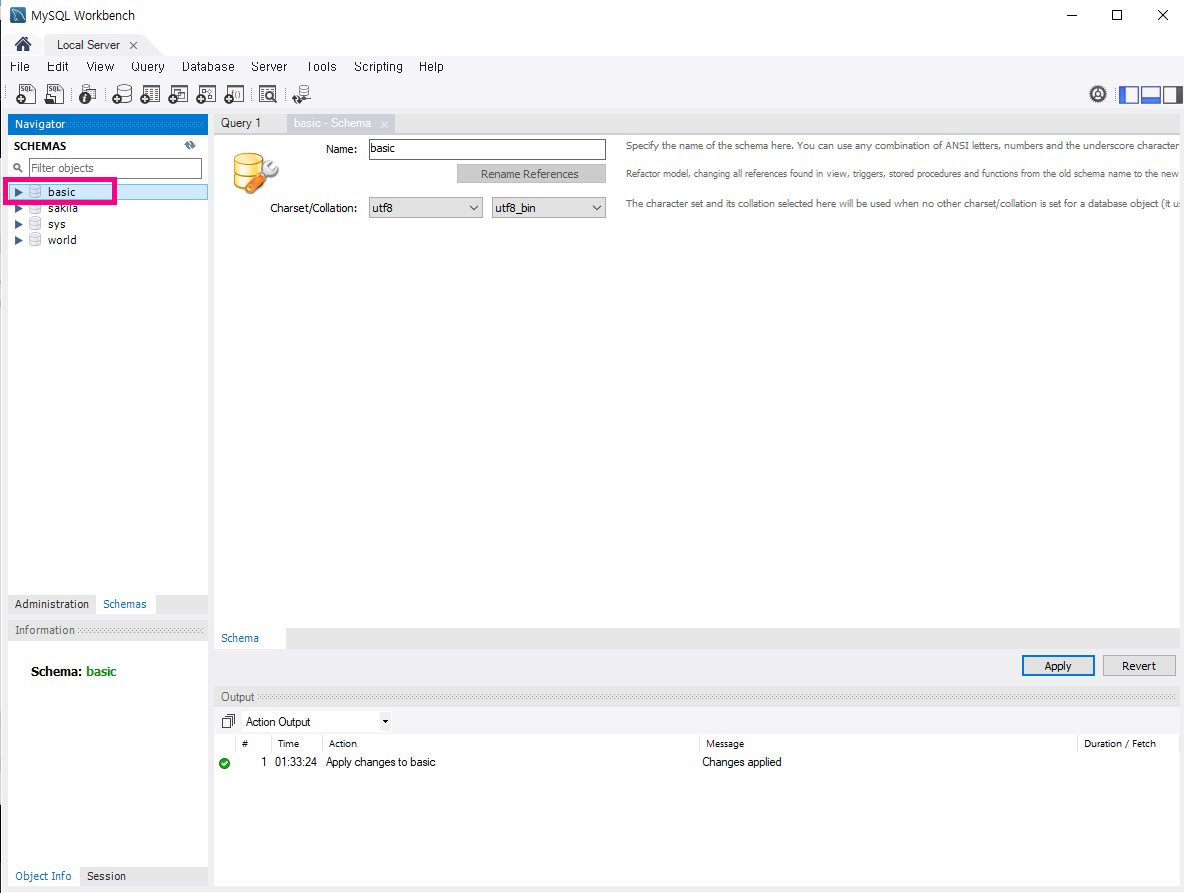
Task: Click the schema Name input field
Action: coord(487,149)
